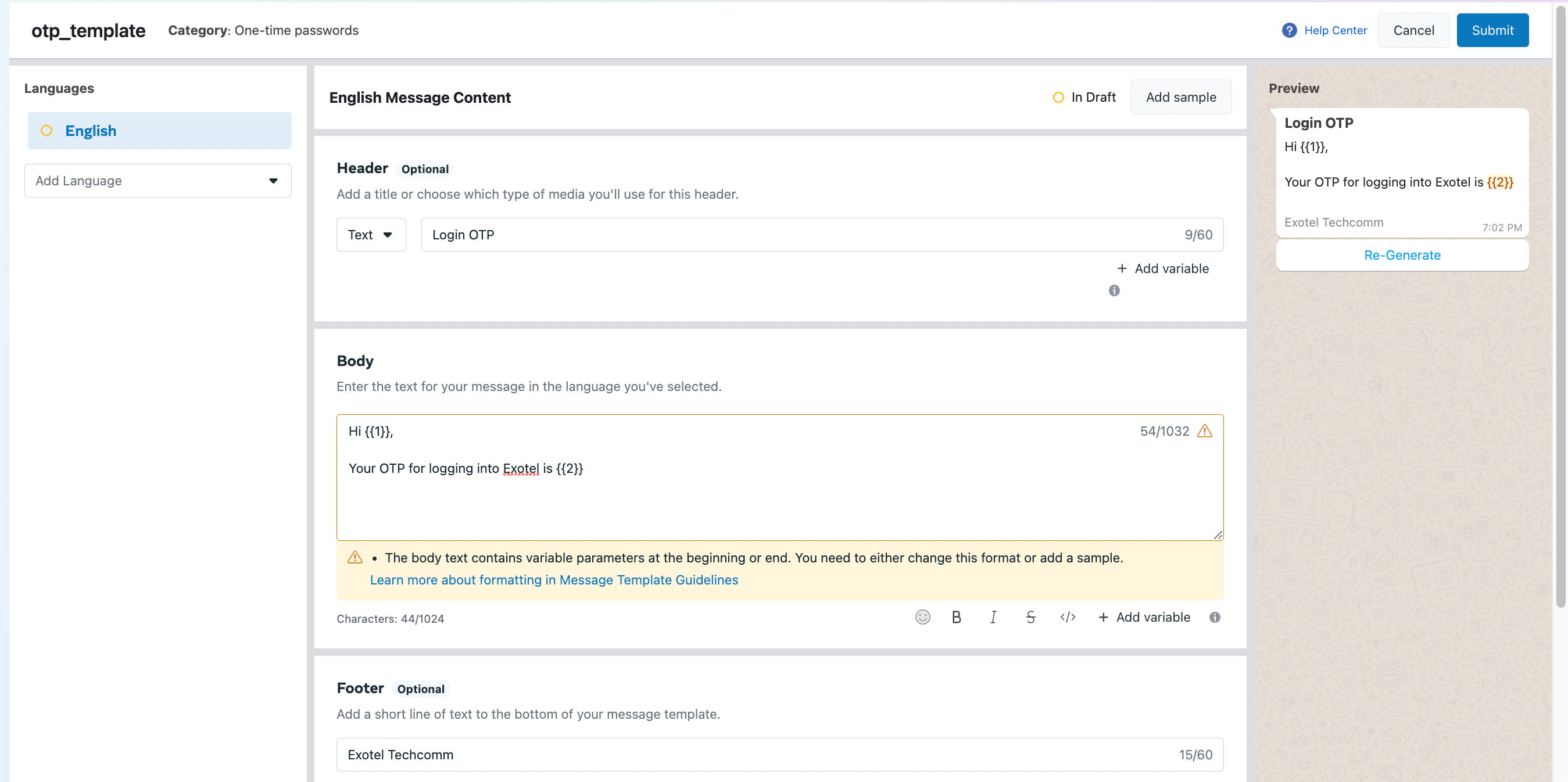Click into the body message text area
The height and width of the screenshot is (782, 1568).
tap(780, 477)
